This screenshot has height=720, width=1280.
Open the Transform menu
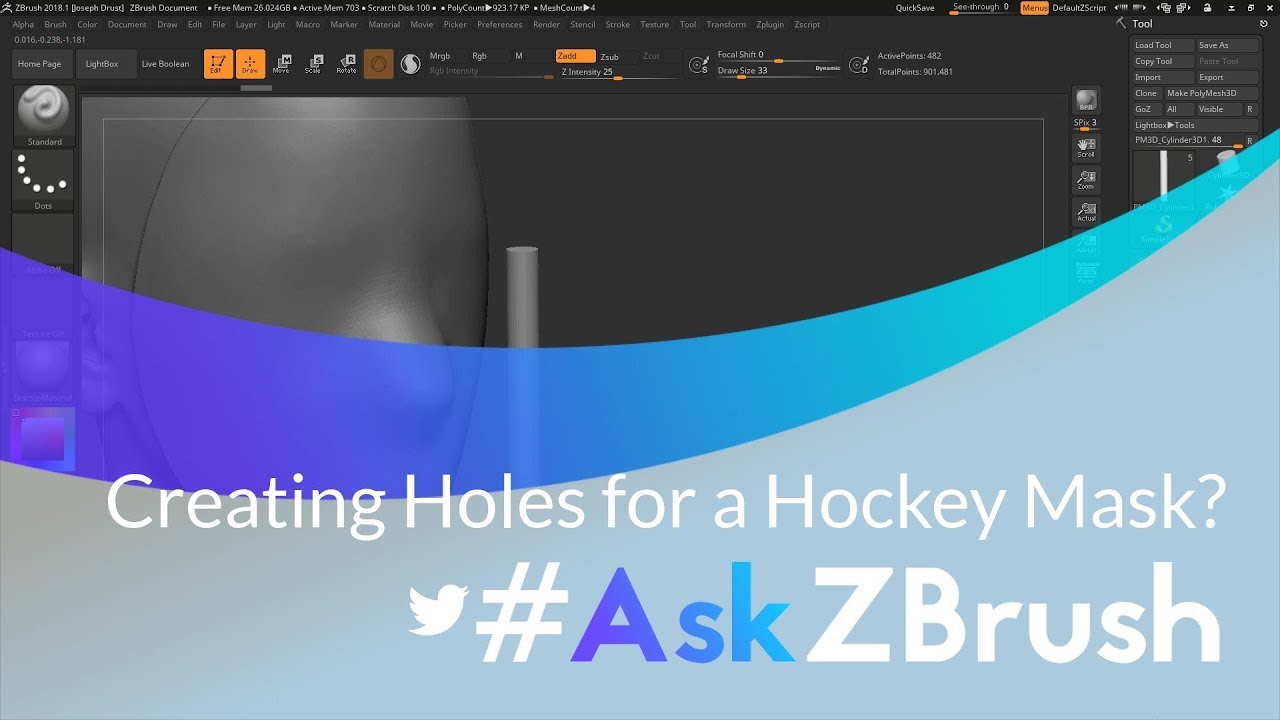726,24
